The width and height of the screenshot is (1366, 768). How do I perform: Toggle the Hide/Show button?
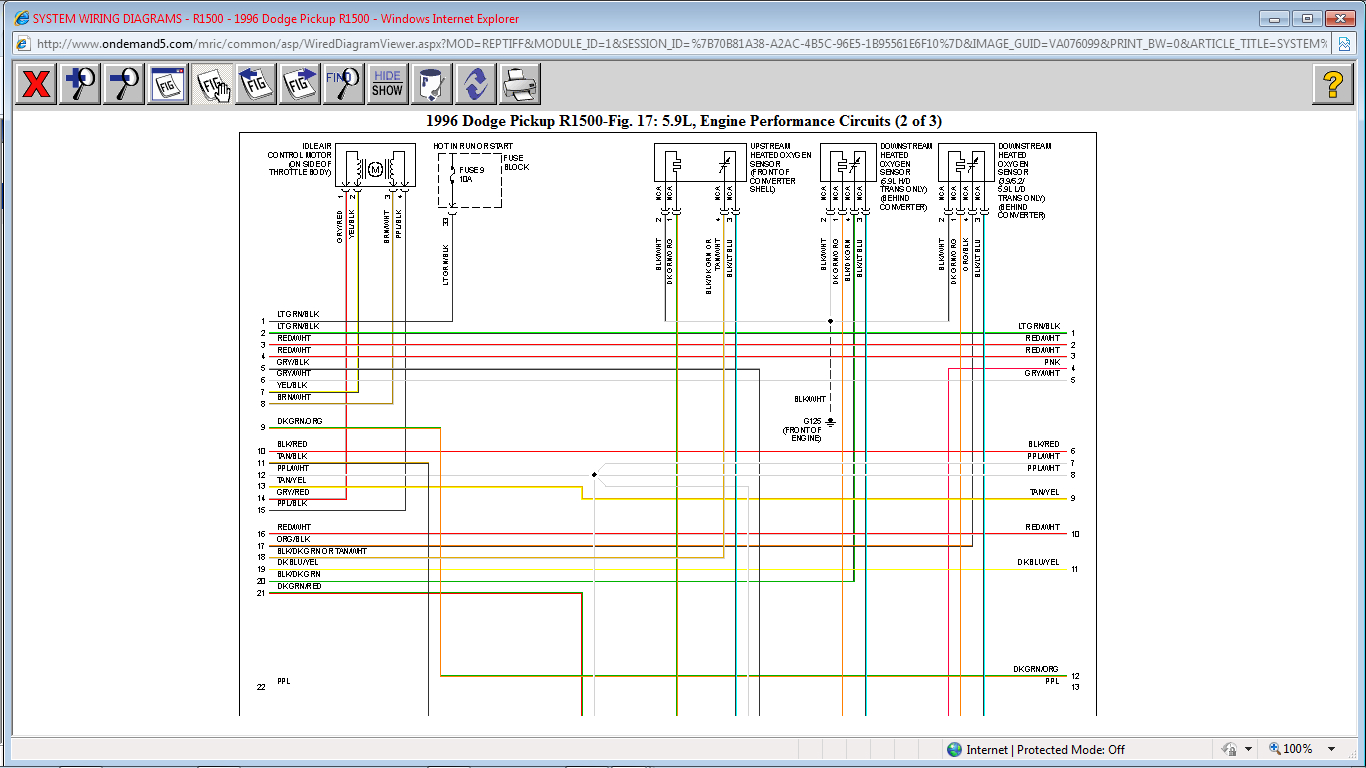coord(387,84)
